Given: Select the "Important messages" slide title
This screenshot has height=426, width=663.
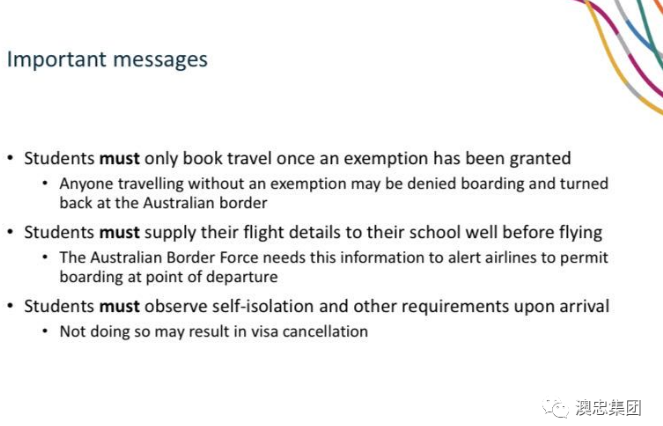Looking at the screenshot, I should click(x=108, y=59).
